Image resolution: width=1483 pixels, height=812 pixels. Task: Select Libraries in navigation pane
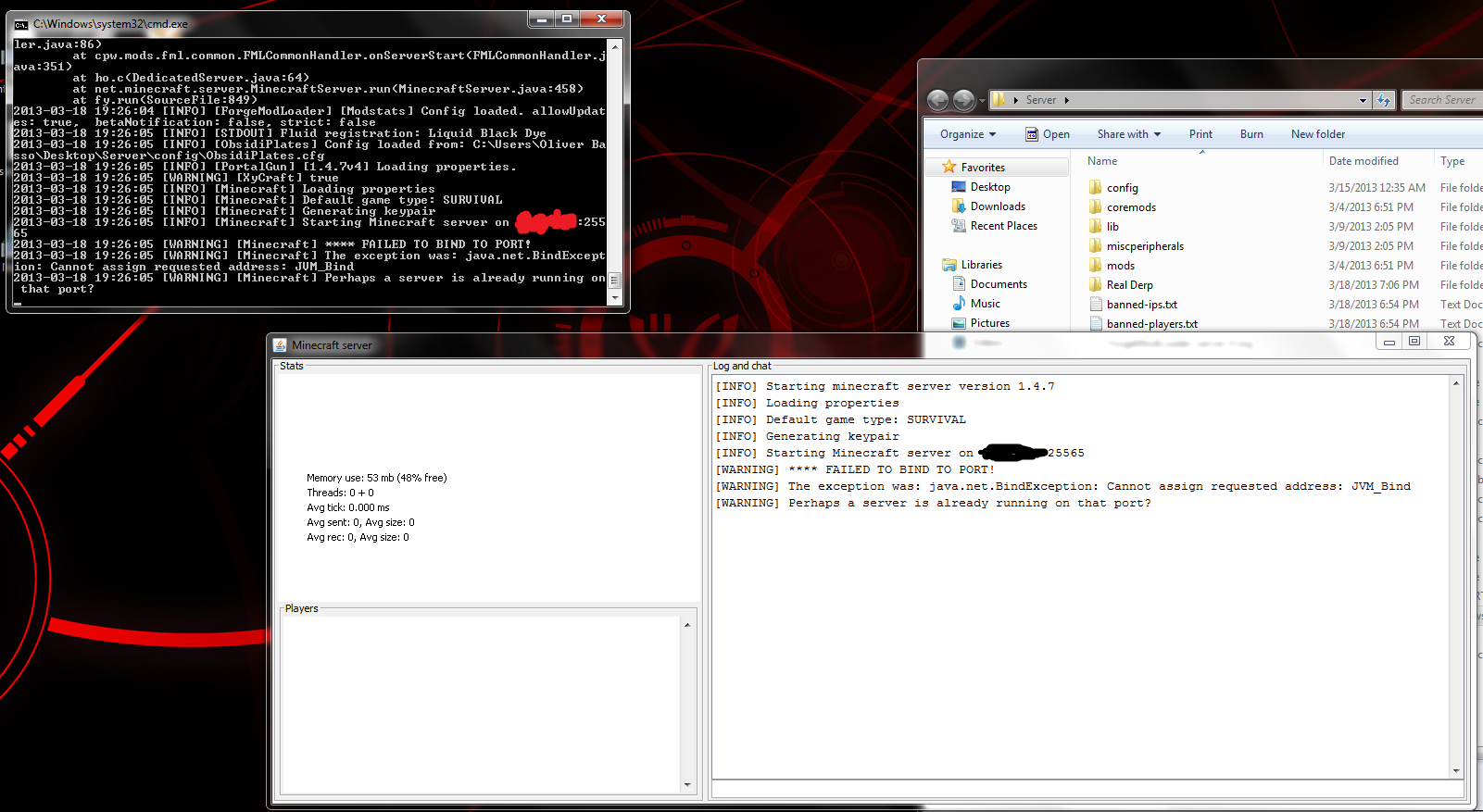pos(982,265)
